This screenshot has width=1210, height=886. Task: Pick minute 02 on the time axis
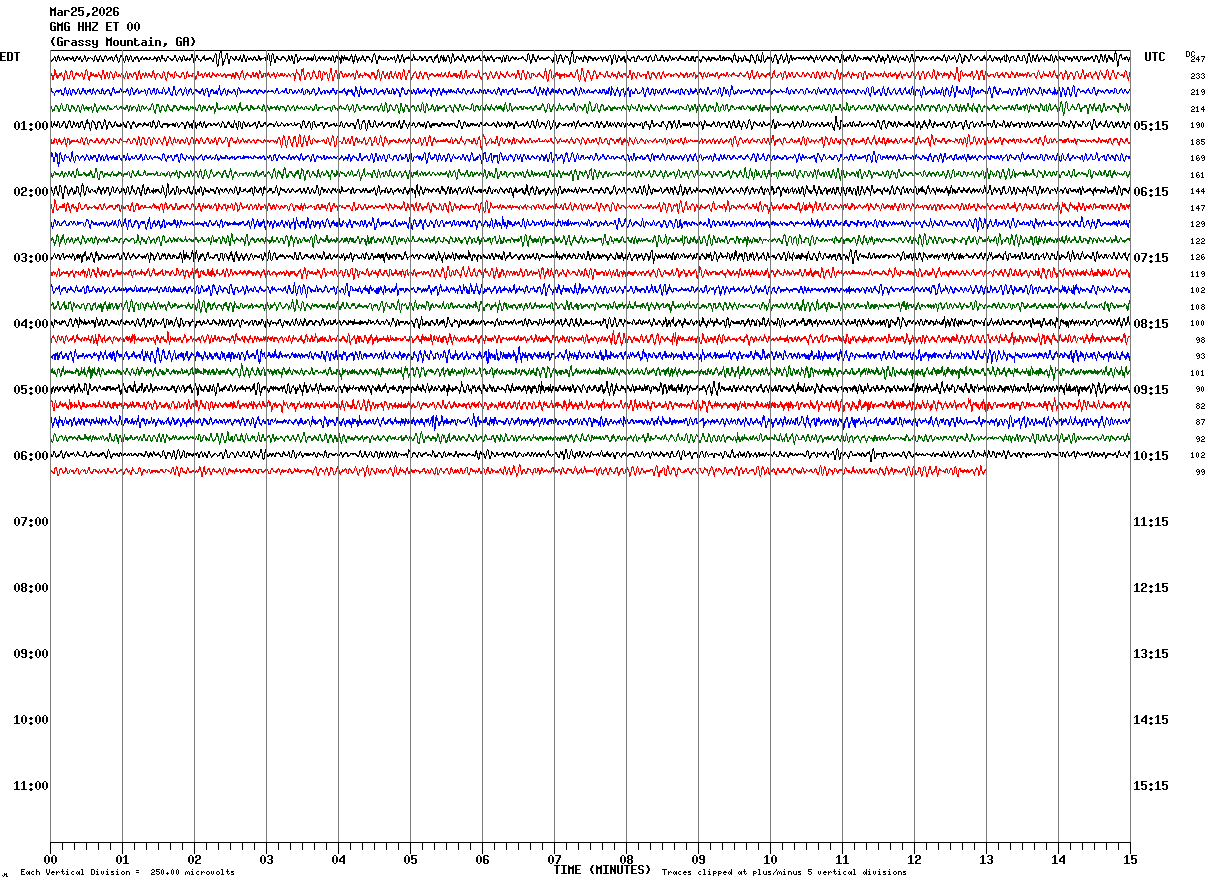[194, 859]
